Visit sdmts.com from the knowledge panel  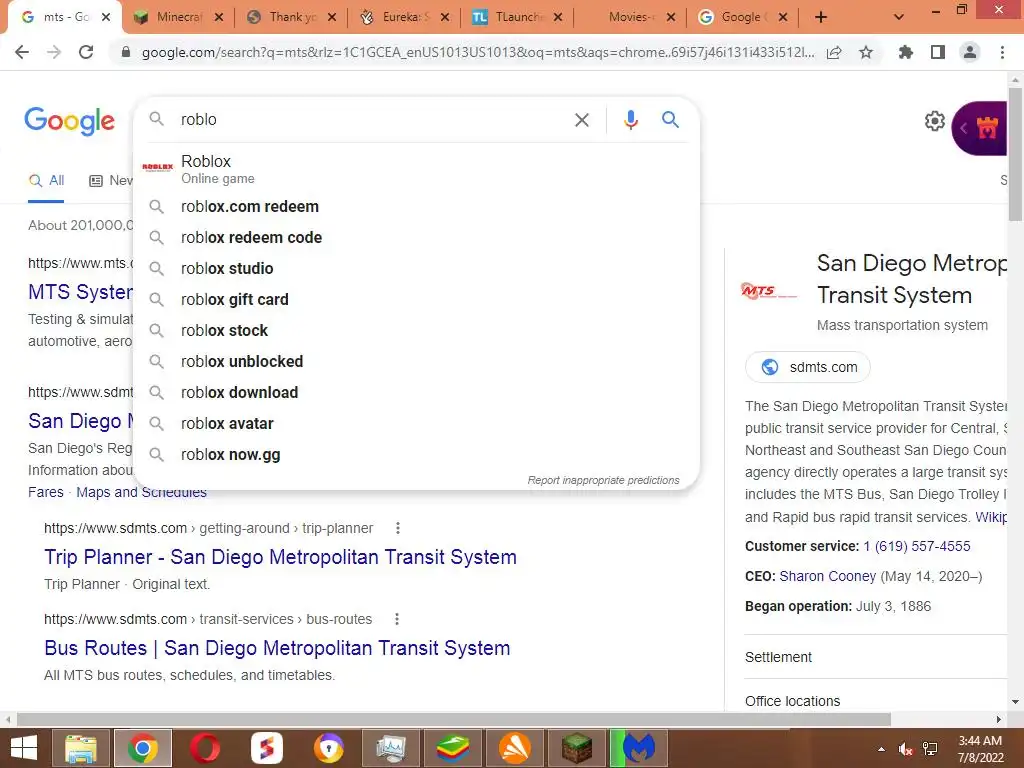pyautogui.click(x=808, y=367)
